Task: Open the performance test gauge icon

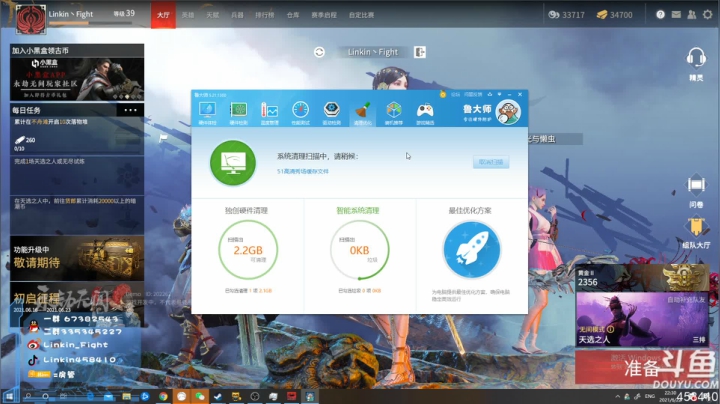Action: [300, 113]
